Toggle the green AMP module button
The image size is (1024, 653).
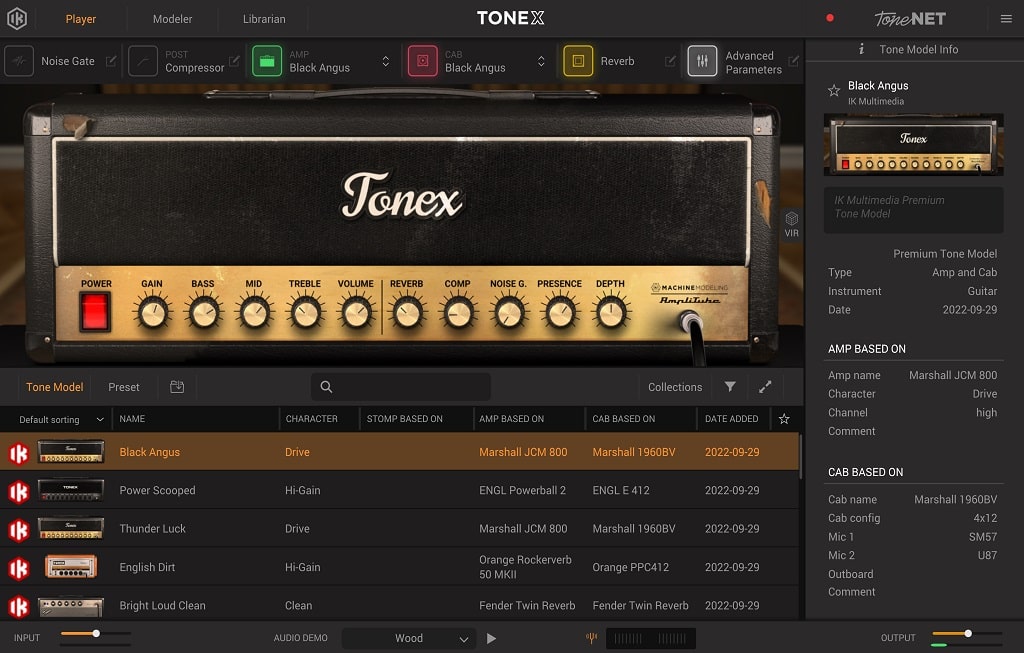click(267, 61)
